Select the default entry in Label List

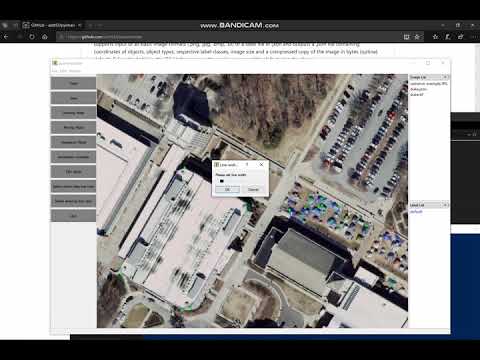(x=416, y=212)
